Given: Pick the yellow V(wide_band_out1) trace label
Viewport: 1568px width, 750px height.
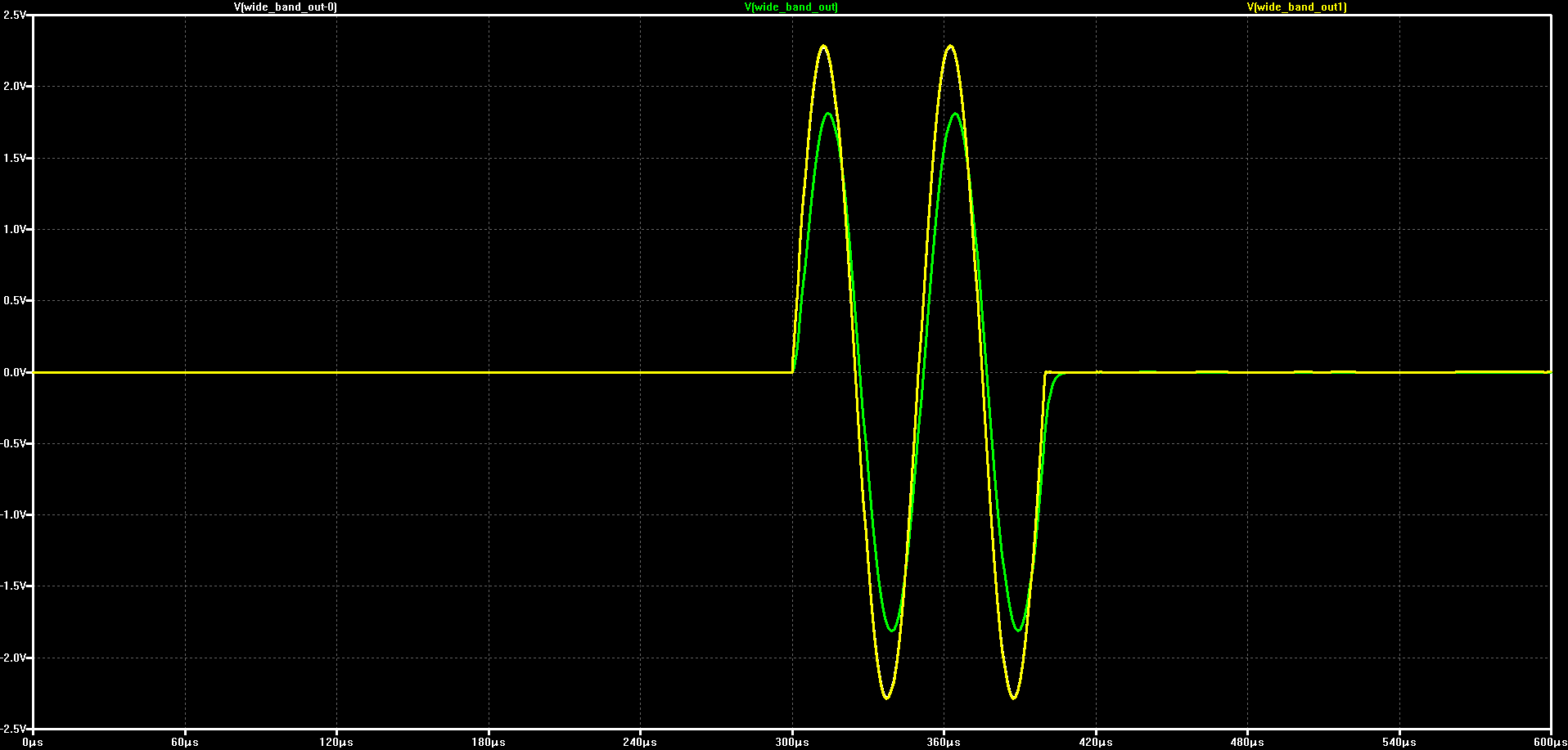Looking at the screenshot, I should 1297,7.
